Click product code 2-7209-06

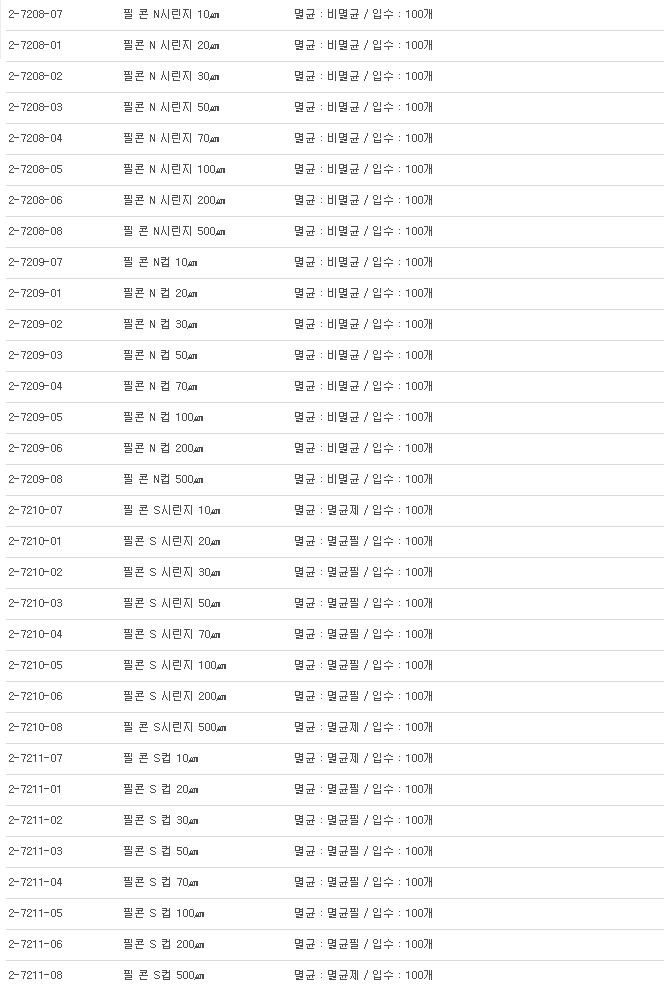[x=35, y=449]
